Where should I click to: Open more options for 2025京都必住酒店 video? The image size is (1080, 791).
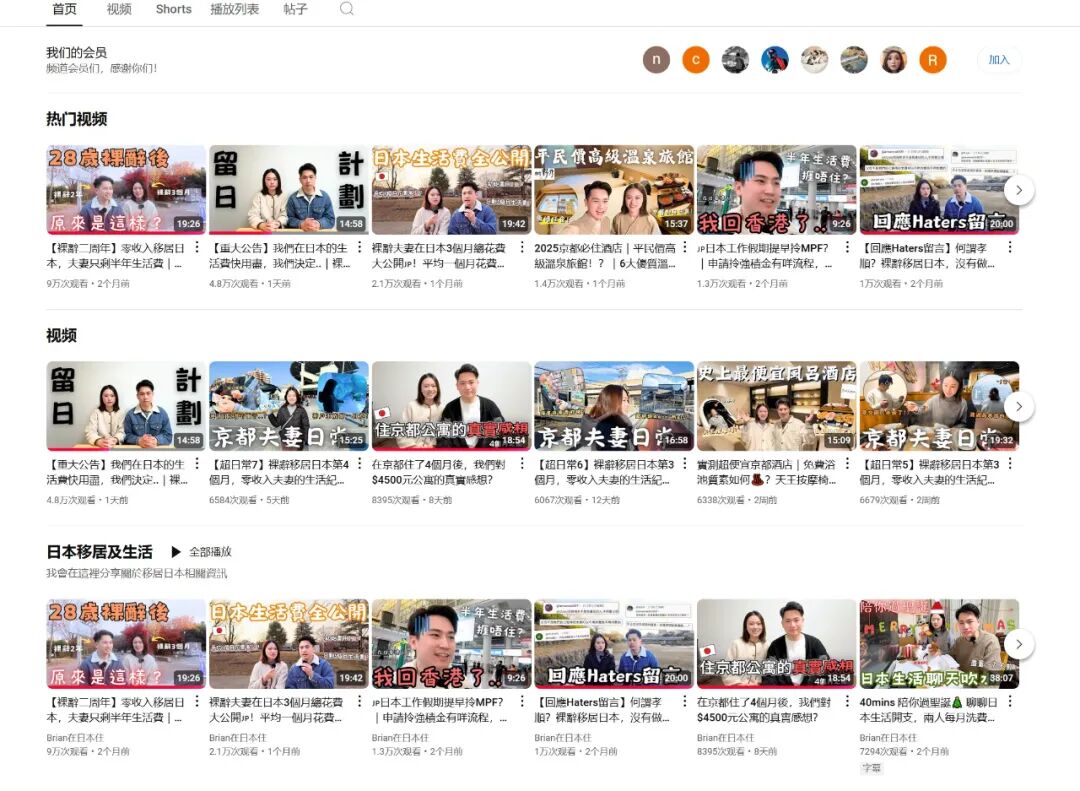click(x=685, y=247)
